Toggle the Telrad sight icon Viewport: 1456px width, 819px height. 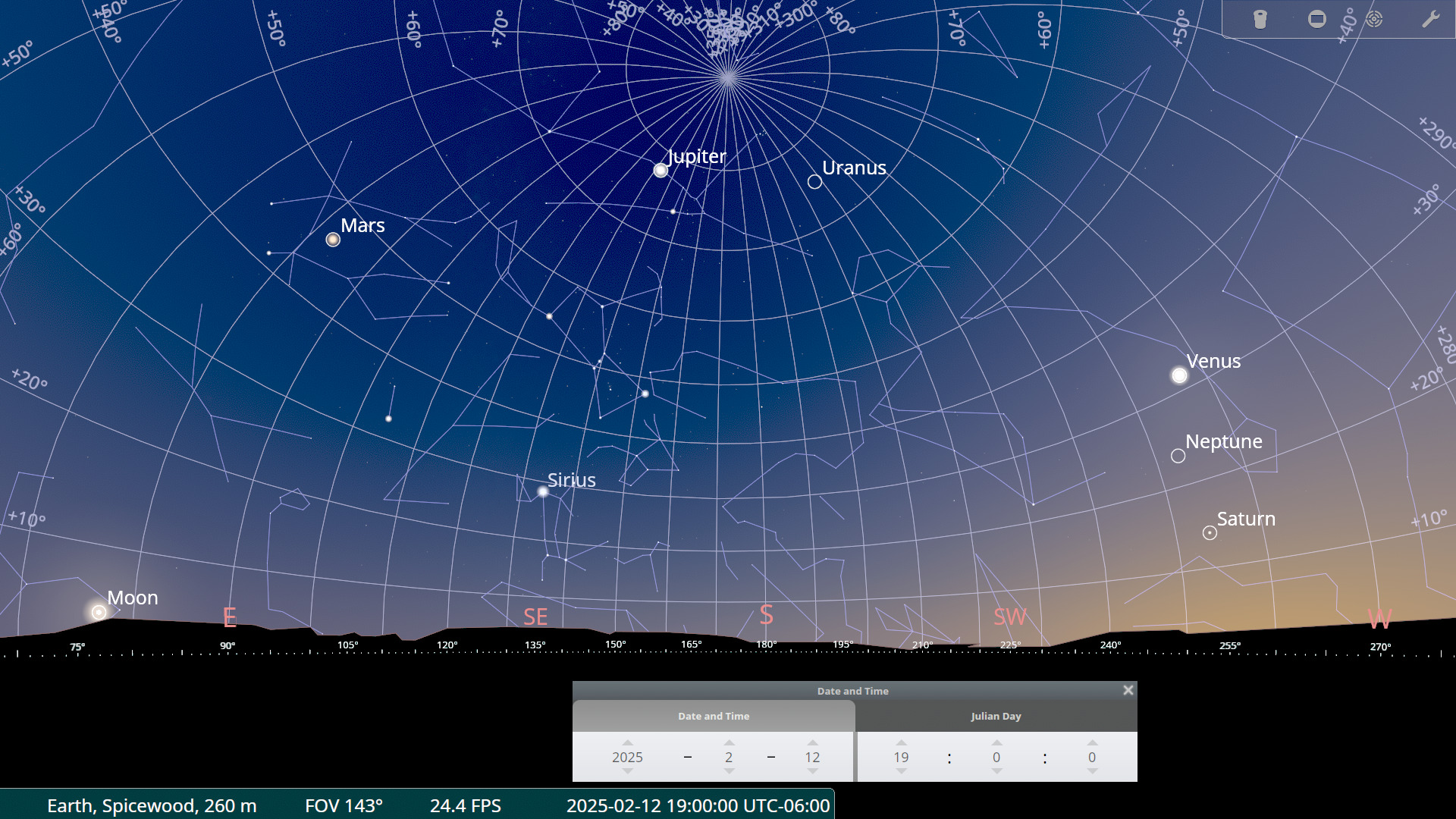(x=1374, y=19)
